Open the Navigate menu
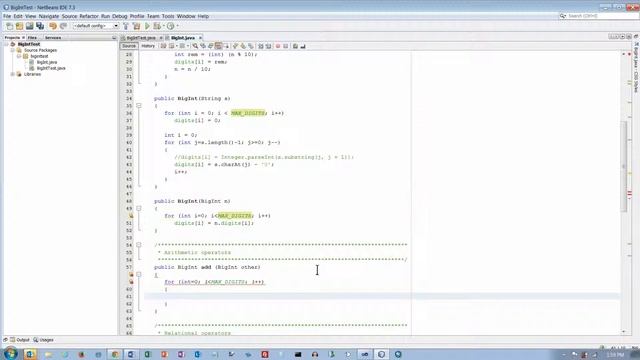The width and height of the screenshot is (640, 360). tap(49, 16)
